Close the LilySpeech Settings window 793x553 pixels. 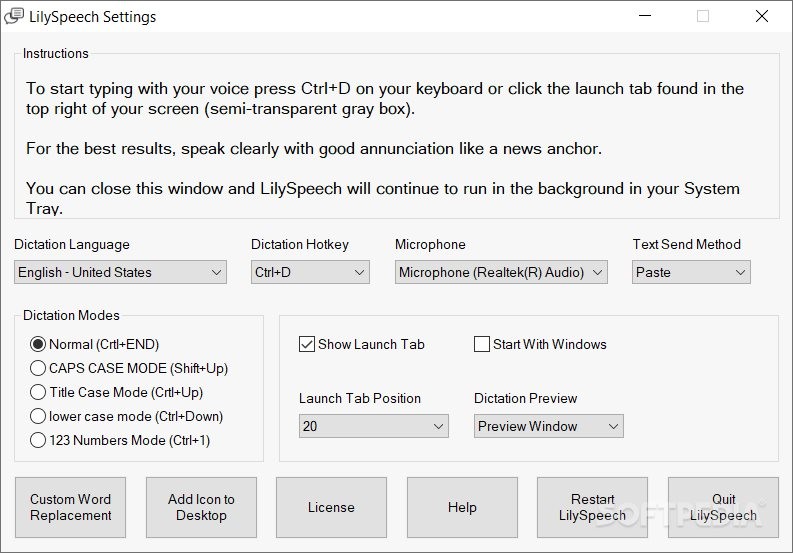[x=762, y=16]
